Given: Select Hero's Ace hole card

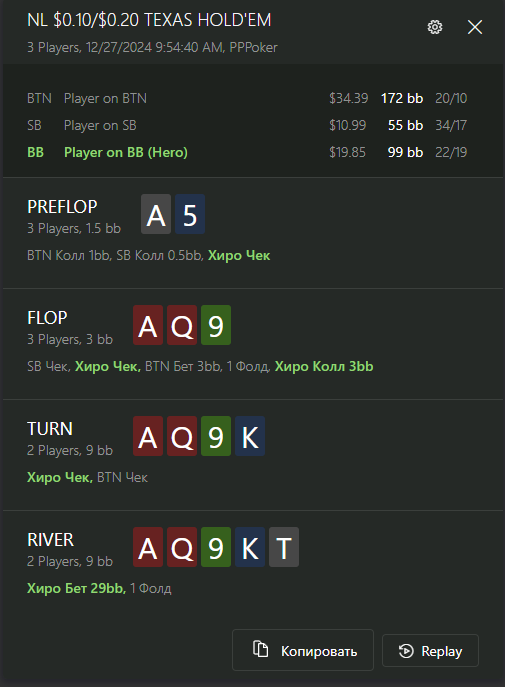Looking at the screenshot, I should click(156, 214).
